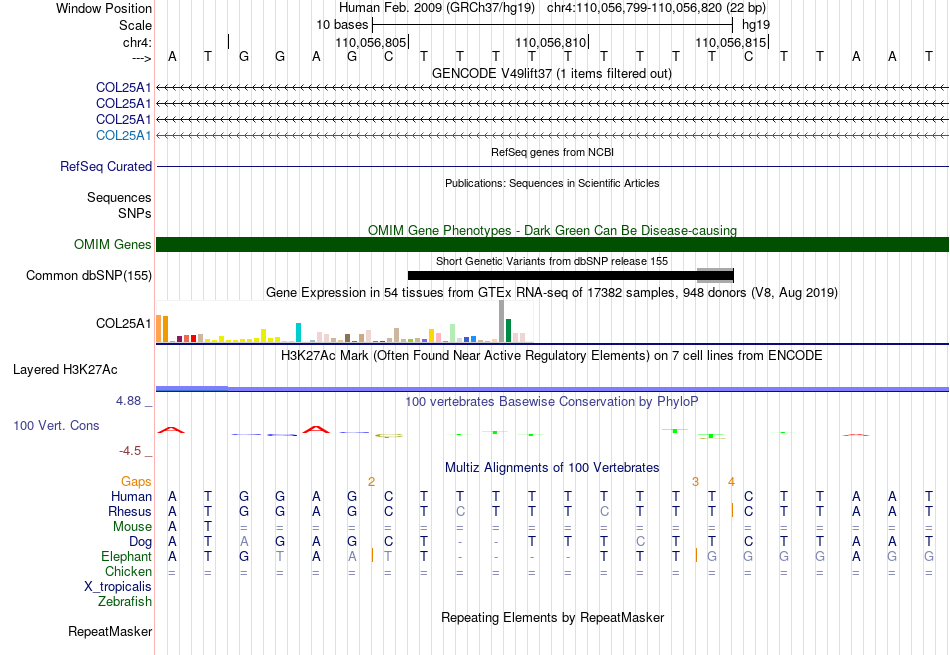
Task: Open the GENCODE V49lift37 track title
Action: [x=552, y=73]
